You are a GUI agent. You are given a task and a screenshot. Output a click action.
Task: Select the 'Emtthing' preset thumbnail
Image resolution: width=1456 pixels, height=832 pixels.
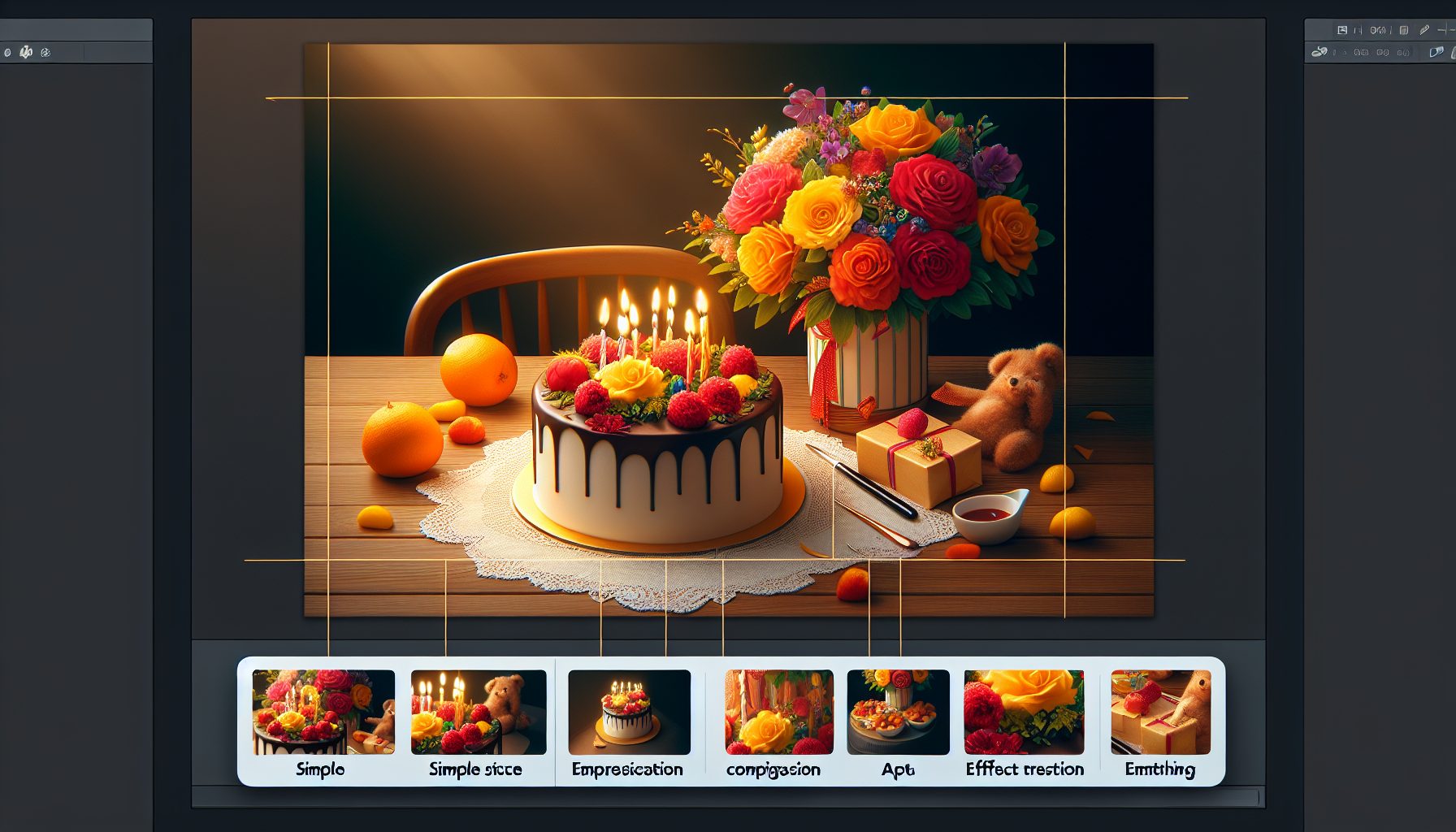tap(1160, 712)
